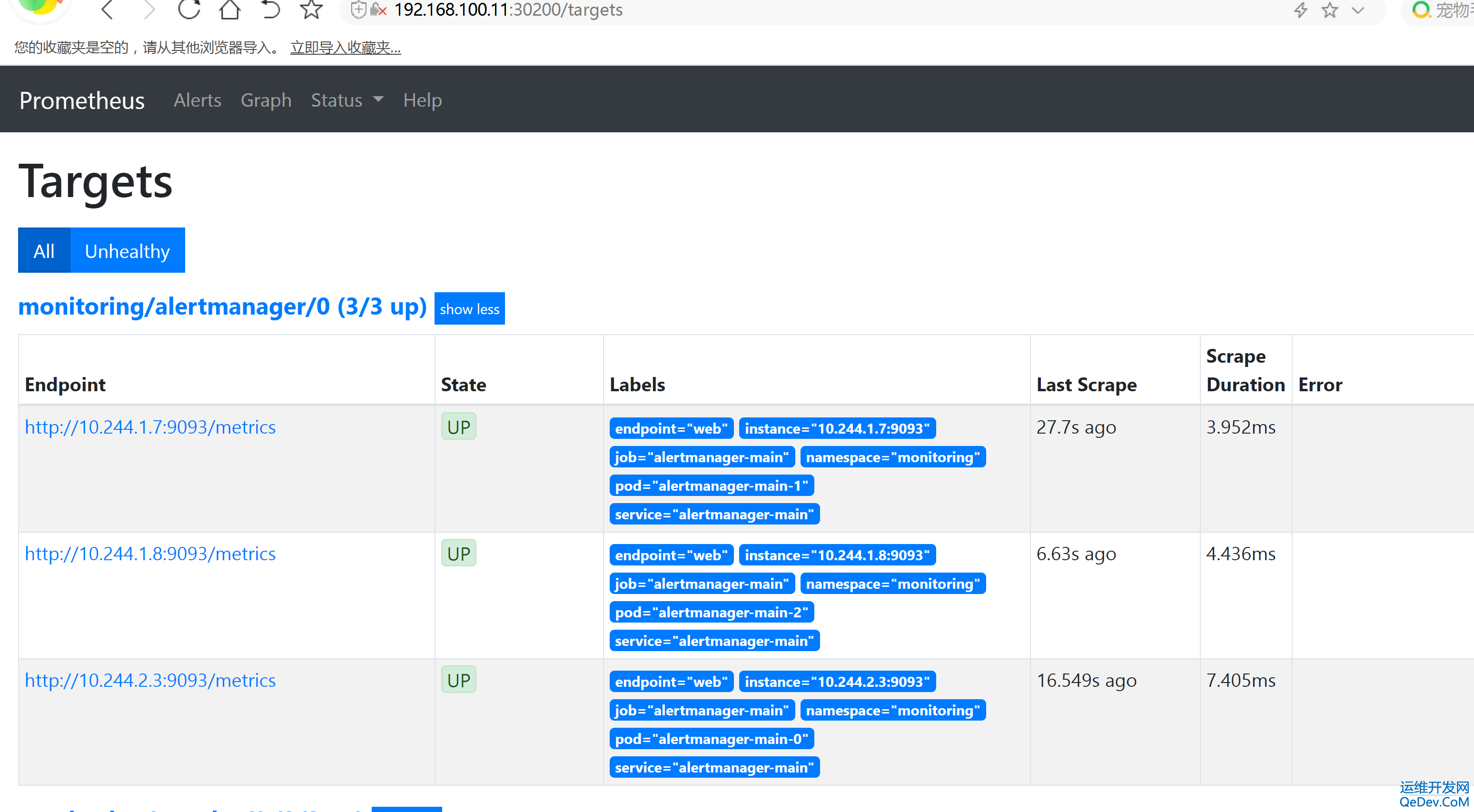Click the 7.405ms scrape duration

pyautogui.click(x=1240, y=680)
